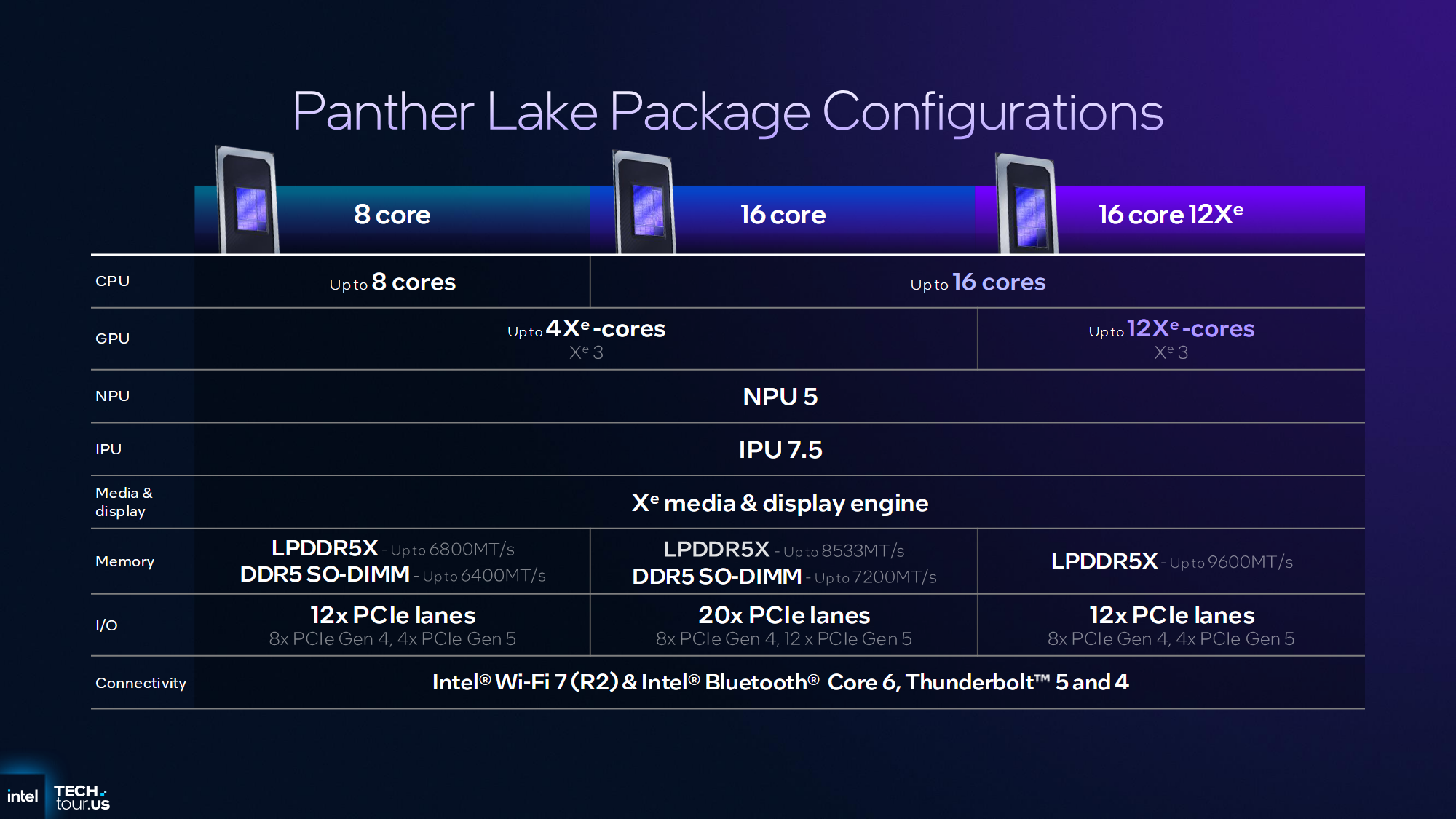The height and width of the screenshot is (819, 1456).
Task: Click the CPU row label
Action: click(x=112, y=281)
